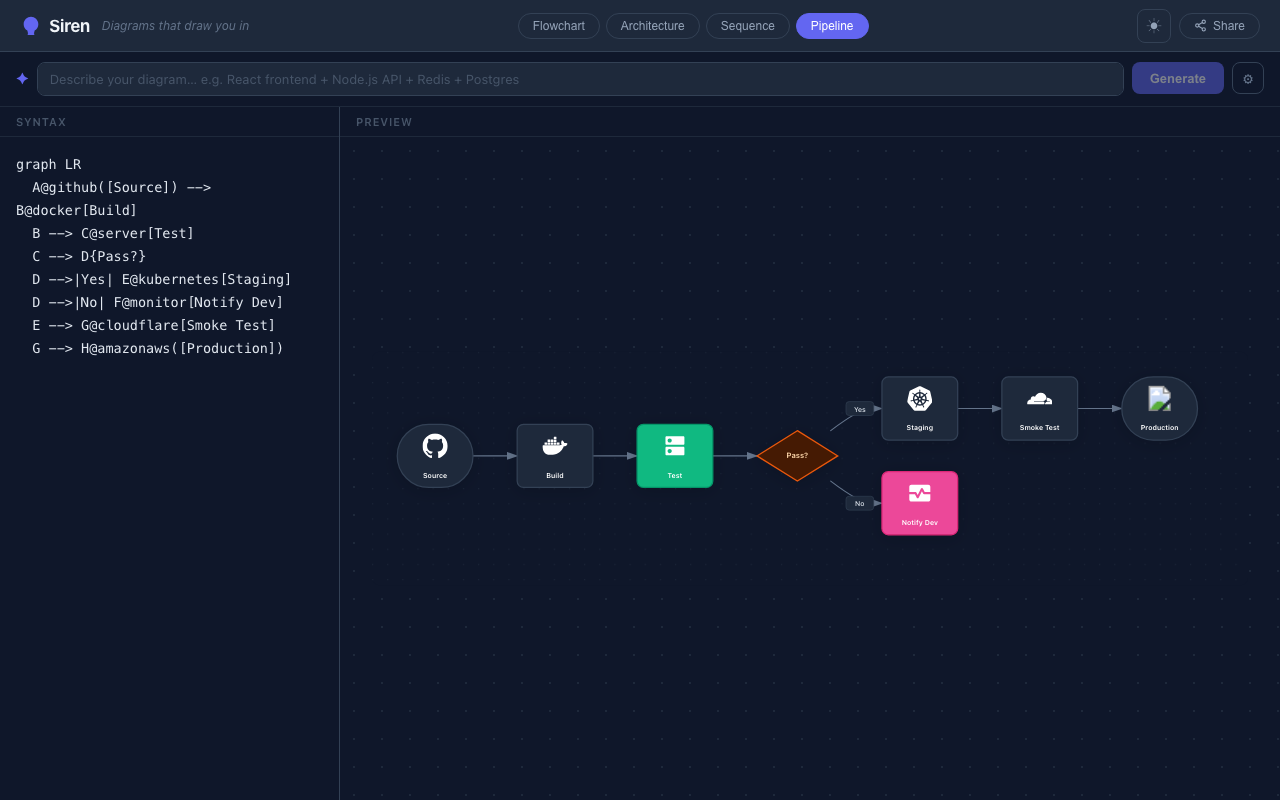Open the settings gear next to Generate
The height and width of the screenshot is (800, 1280).
pos(1248,79)
